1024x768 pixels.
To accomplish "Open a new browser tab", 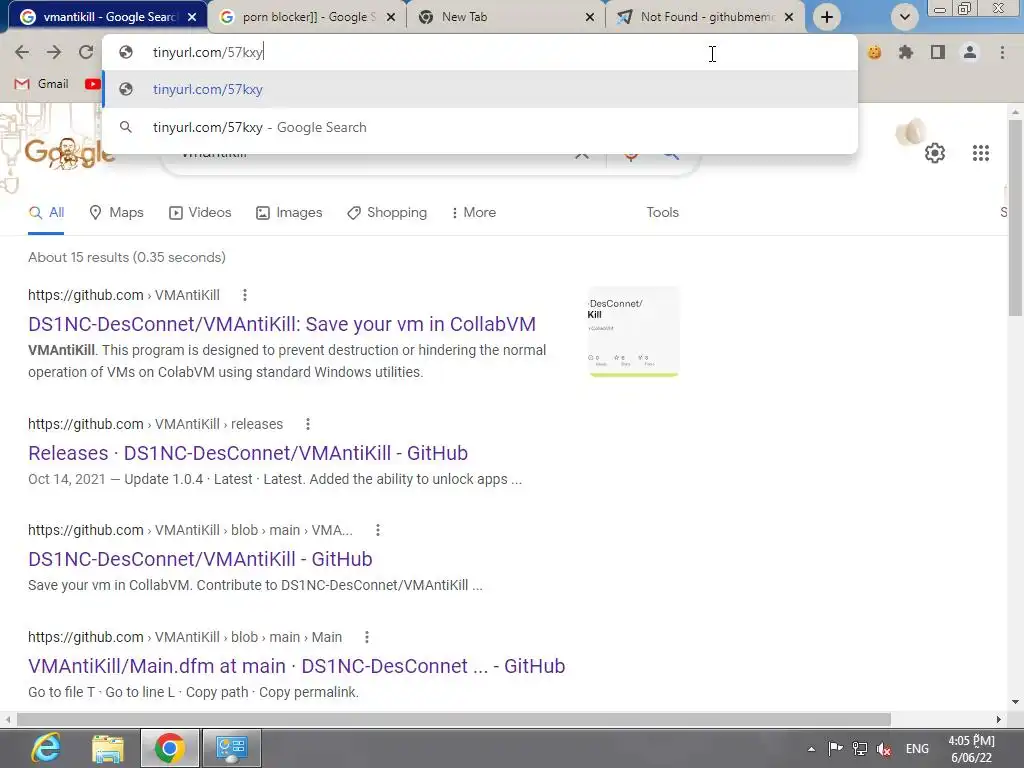I will [x=827, y=17].
